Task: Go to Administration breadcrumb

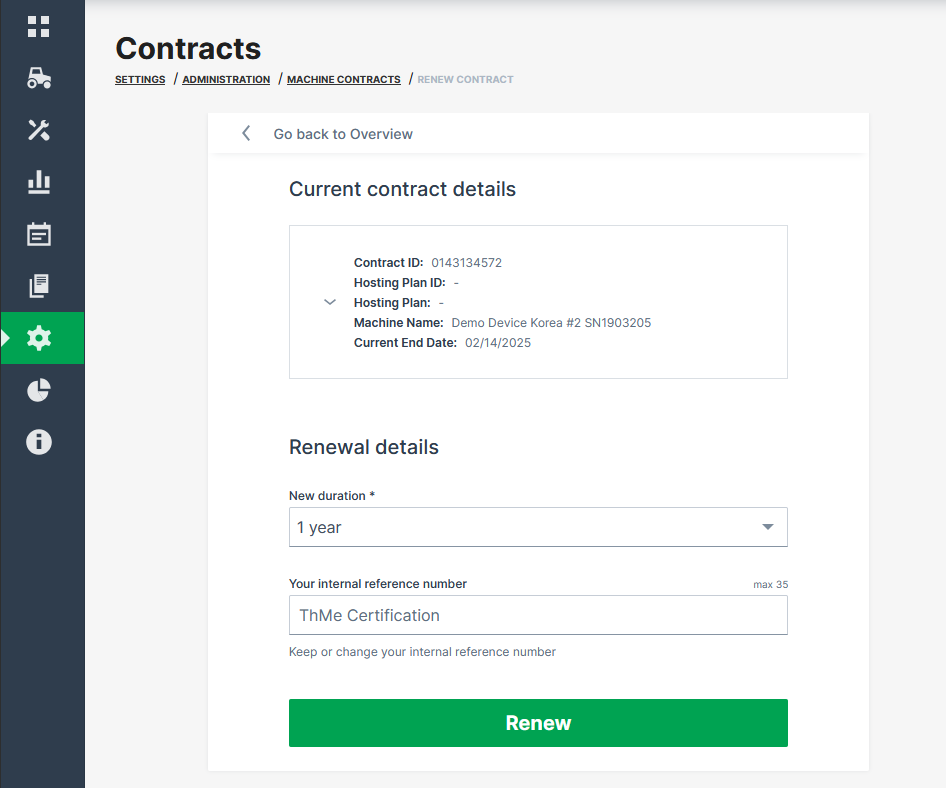Action: pyautogui.click(x=226, y=80)
